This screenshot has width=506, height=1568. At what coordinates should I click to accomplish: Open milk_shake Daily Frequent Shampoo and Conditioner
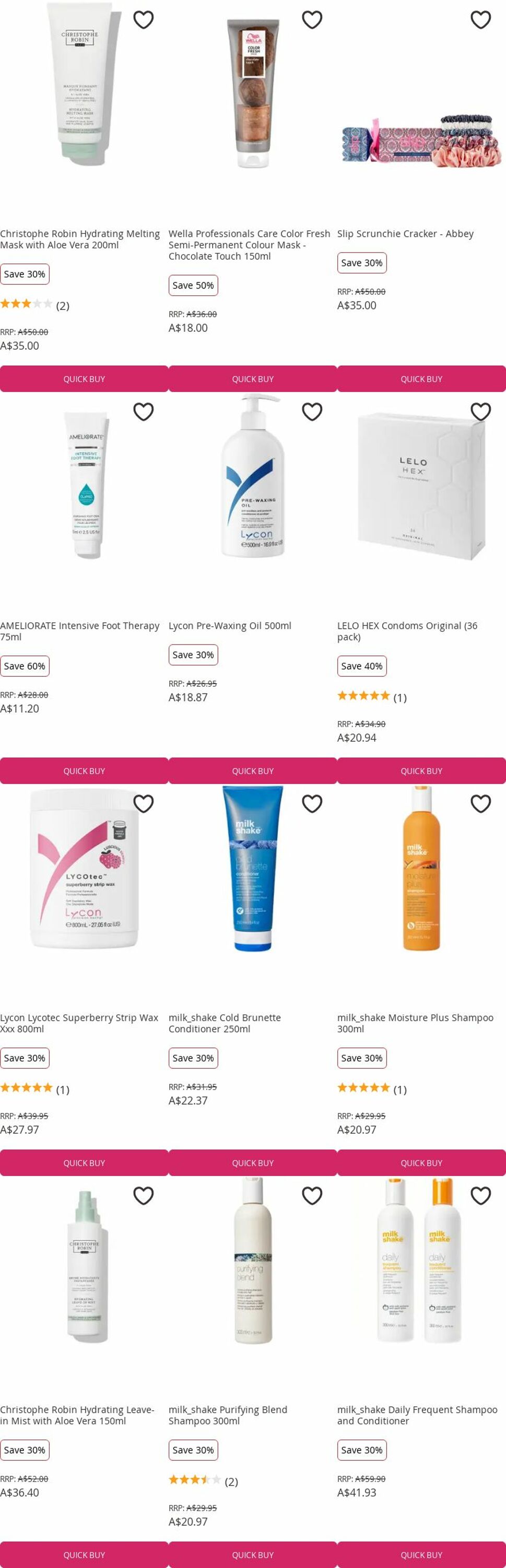[417, 1415]
